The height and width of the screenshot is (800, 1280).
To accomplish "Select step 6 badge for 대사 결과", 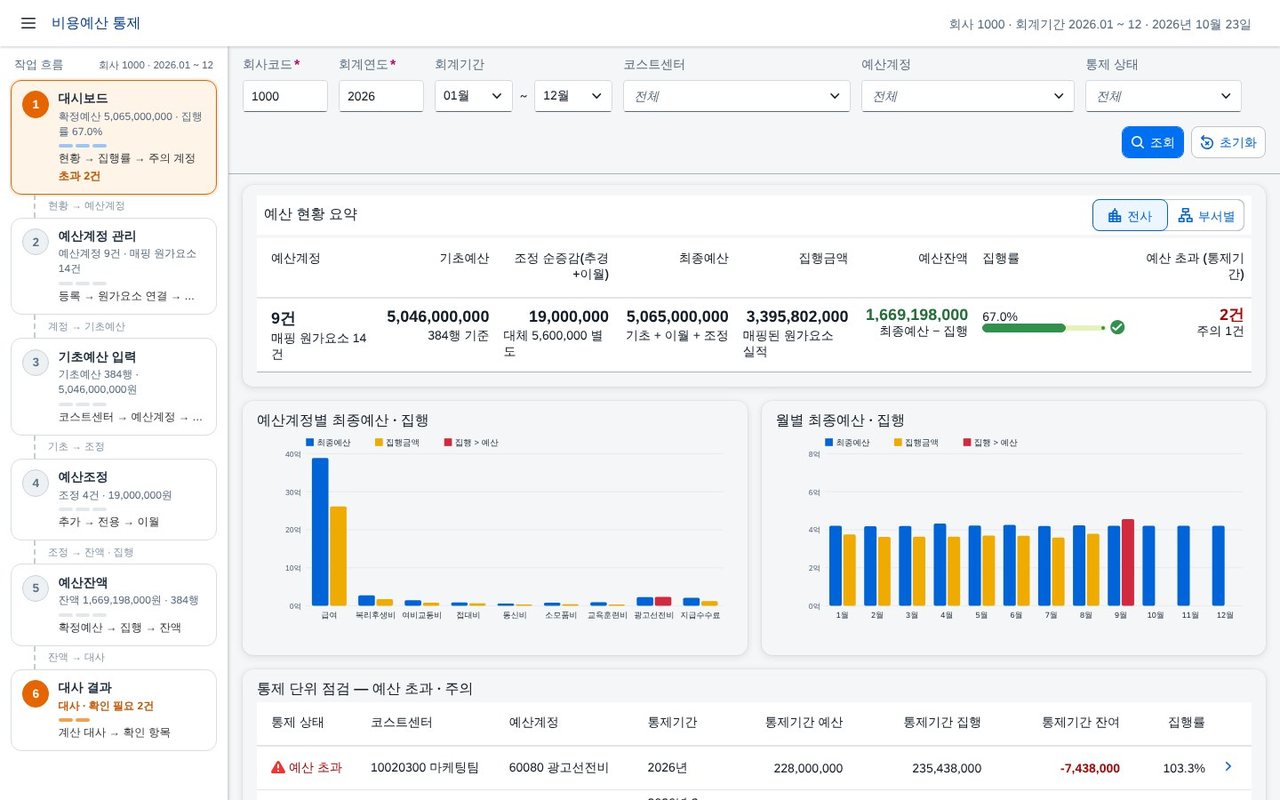I will (35, 693).
